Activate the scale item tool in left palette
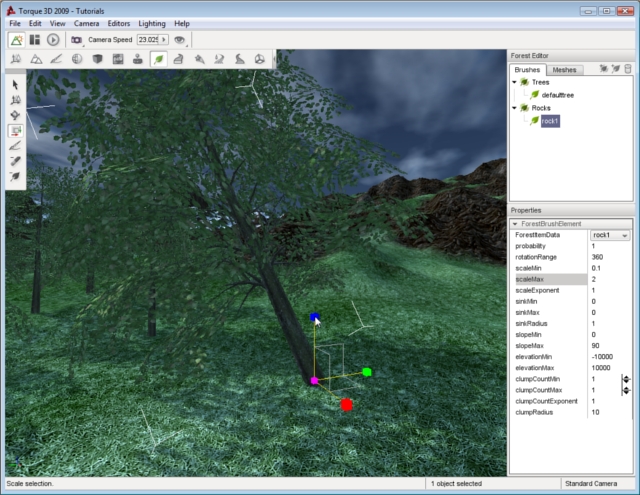This screenshot has height=495, width=640. pyautogui.click(x=16, y=130)
